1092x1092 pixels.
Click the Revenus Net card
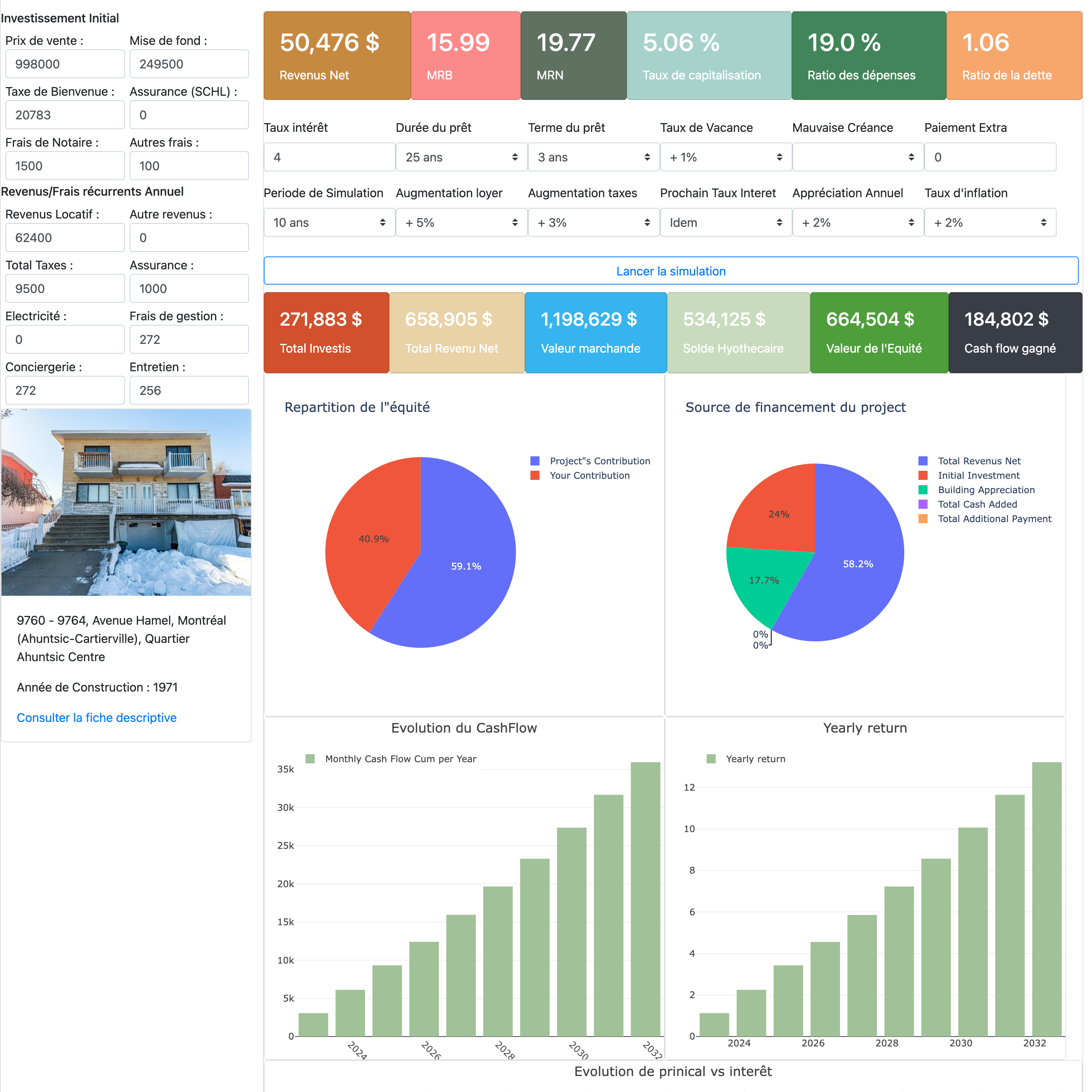tap(337, 55)
